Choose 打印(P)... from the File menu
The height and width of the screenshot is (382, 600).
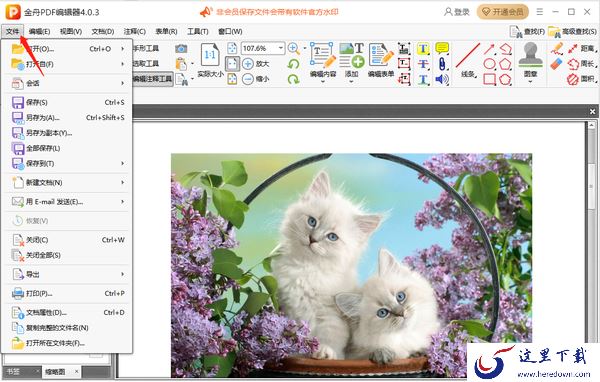(67, 293)
